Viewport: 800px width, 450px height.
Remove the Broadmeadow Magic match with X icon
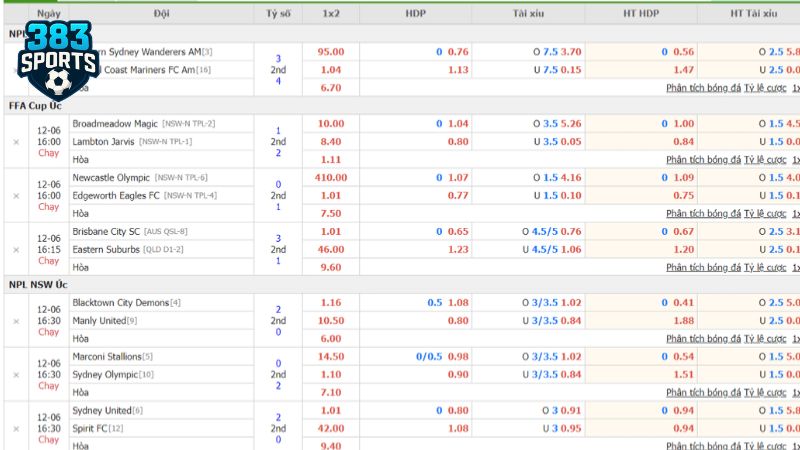(15, 141)
